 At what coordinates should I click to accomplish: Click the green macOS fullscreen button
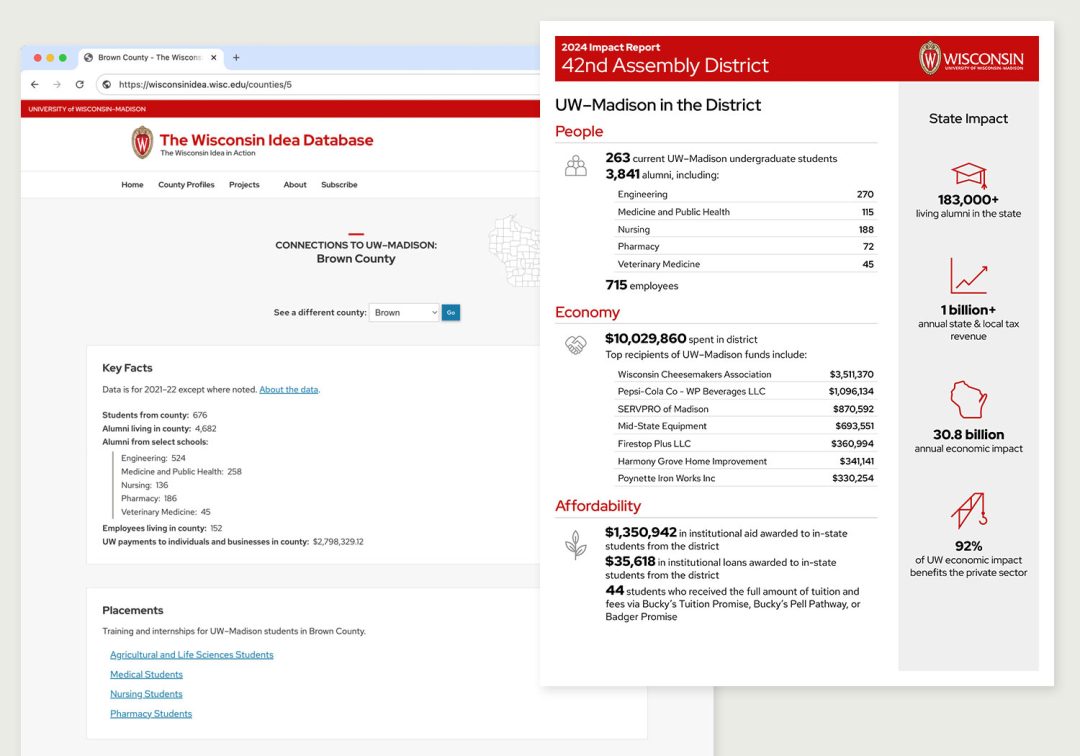[63, 58]
